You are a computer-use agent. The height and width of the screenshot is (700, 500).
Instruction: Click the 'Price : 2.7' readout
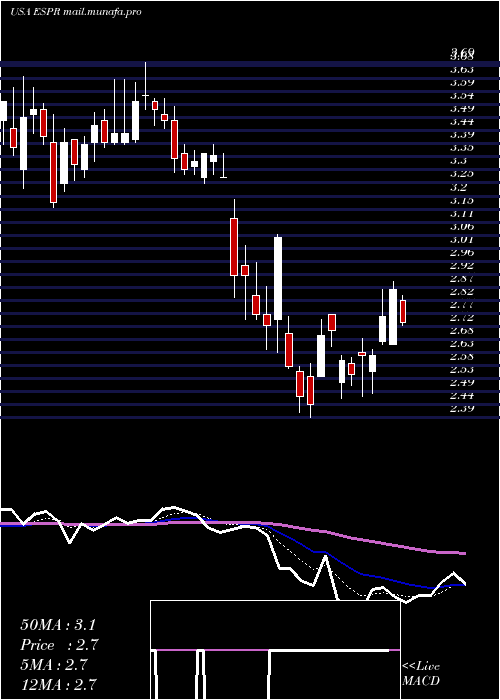tap(59, 645)
